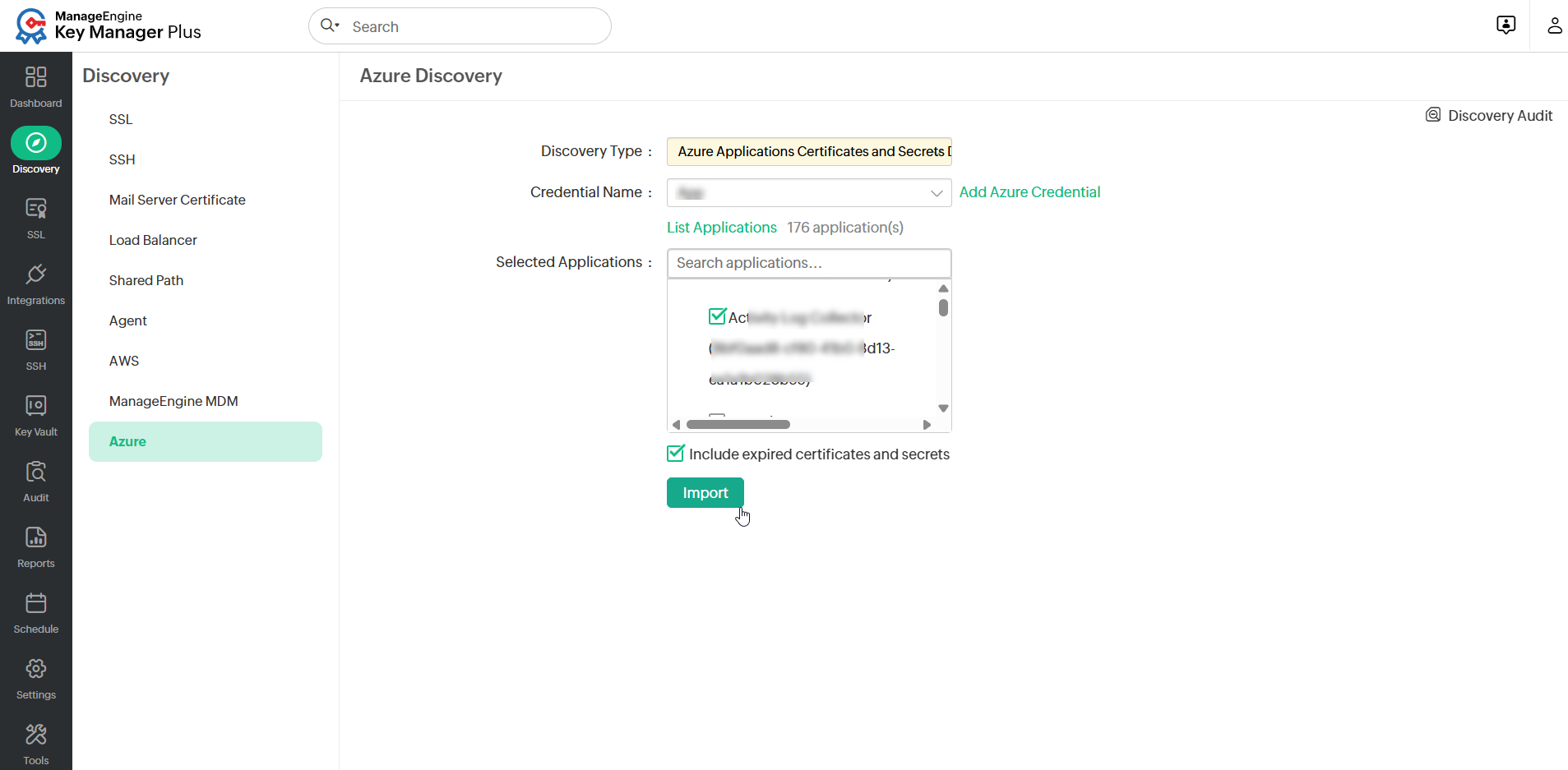Image resolution: width=1568 pixels, height=770 pixels.
Task: Toggle Include expired certificates and secrets
Action: click(x=676, y=454)
